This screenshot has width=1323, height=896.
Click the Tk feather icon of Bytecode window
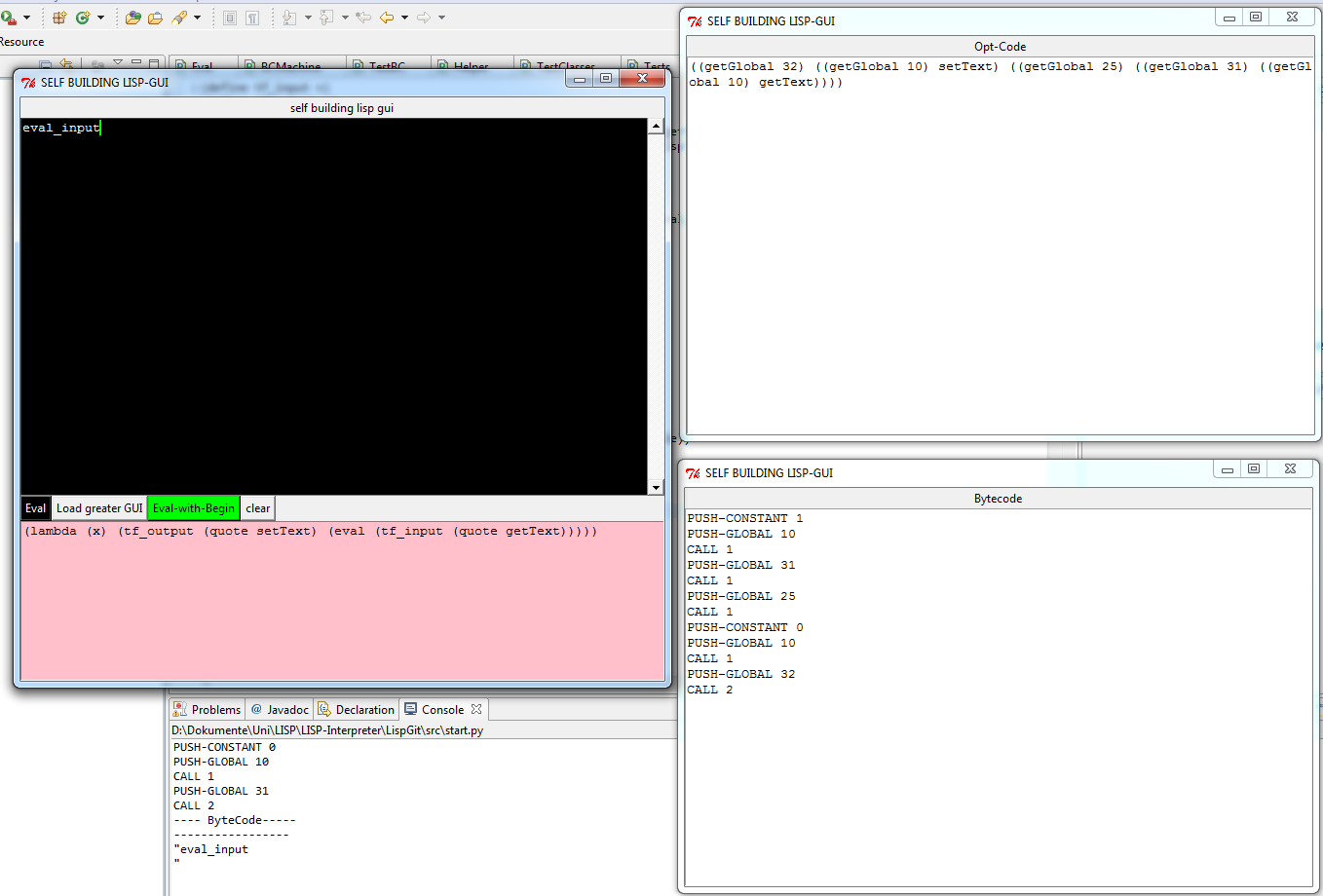coord(693,473)
